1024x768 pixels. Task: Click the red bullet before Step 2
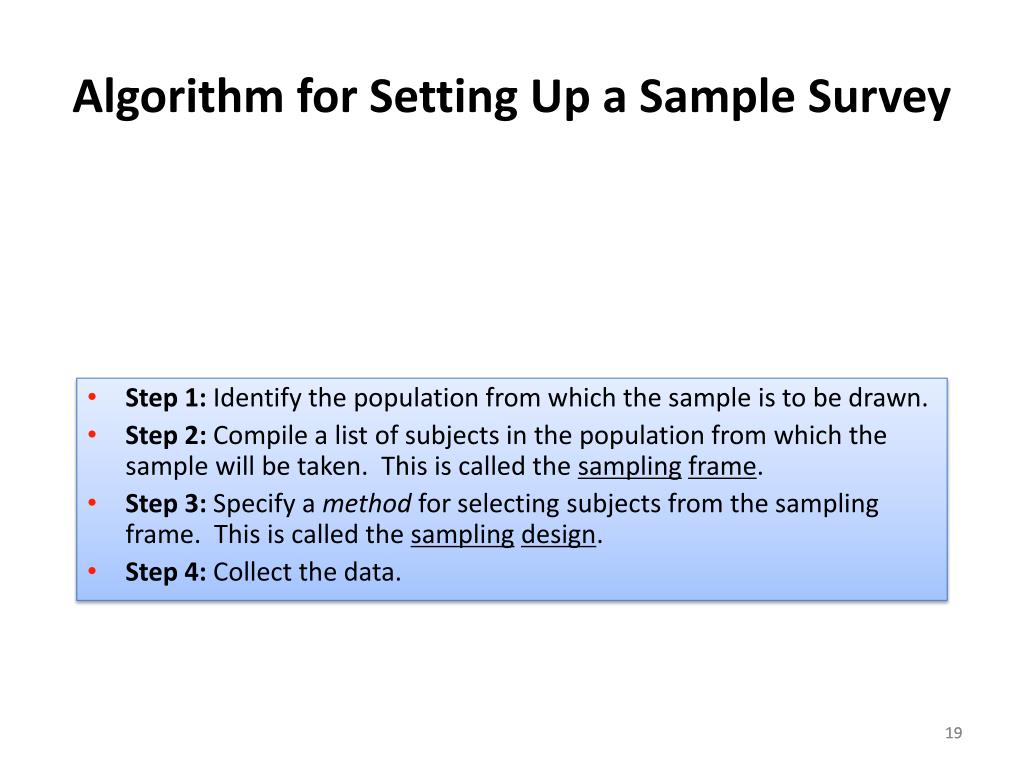tap(92, 434)
